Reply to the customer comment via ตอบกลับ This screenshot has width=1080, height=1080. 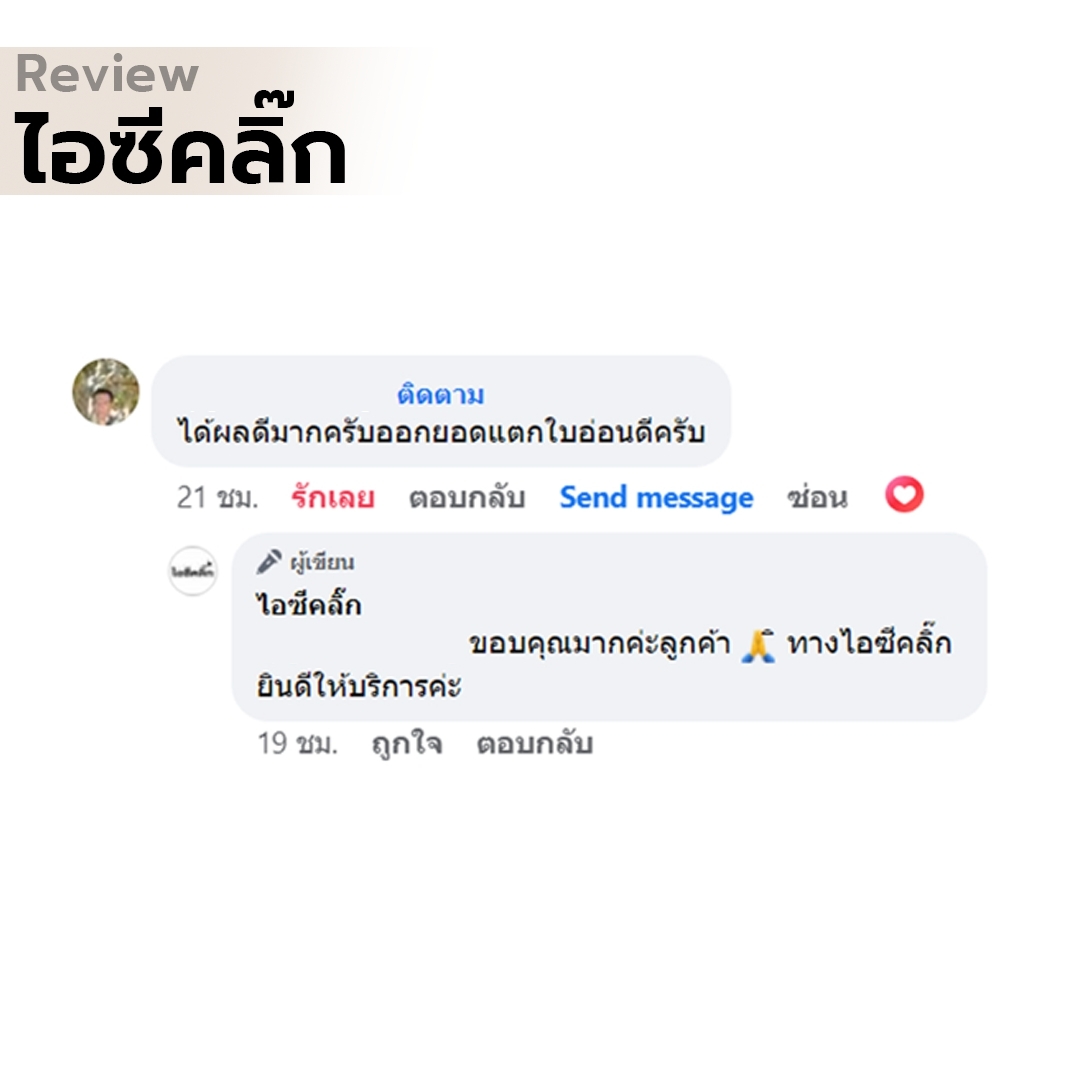tap(467, 497)
